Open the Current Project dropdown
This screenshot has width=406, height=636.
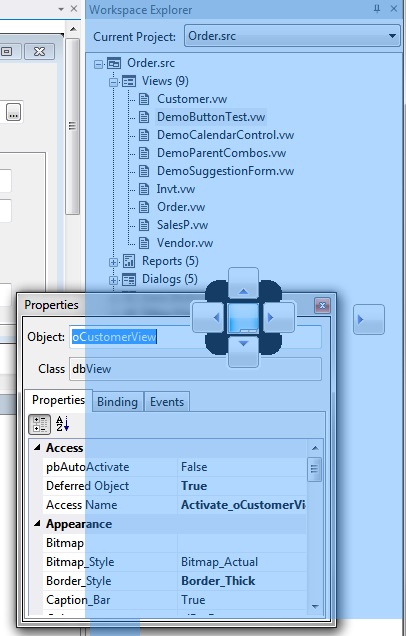click(x=292, y=36)
